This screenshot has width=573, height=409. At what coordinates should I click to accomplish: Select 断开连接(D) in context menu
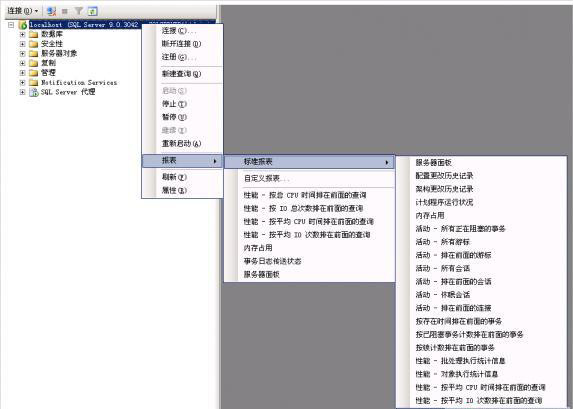[x=182, y=44]
